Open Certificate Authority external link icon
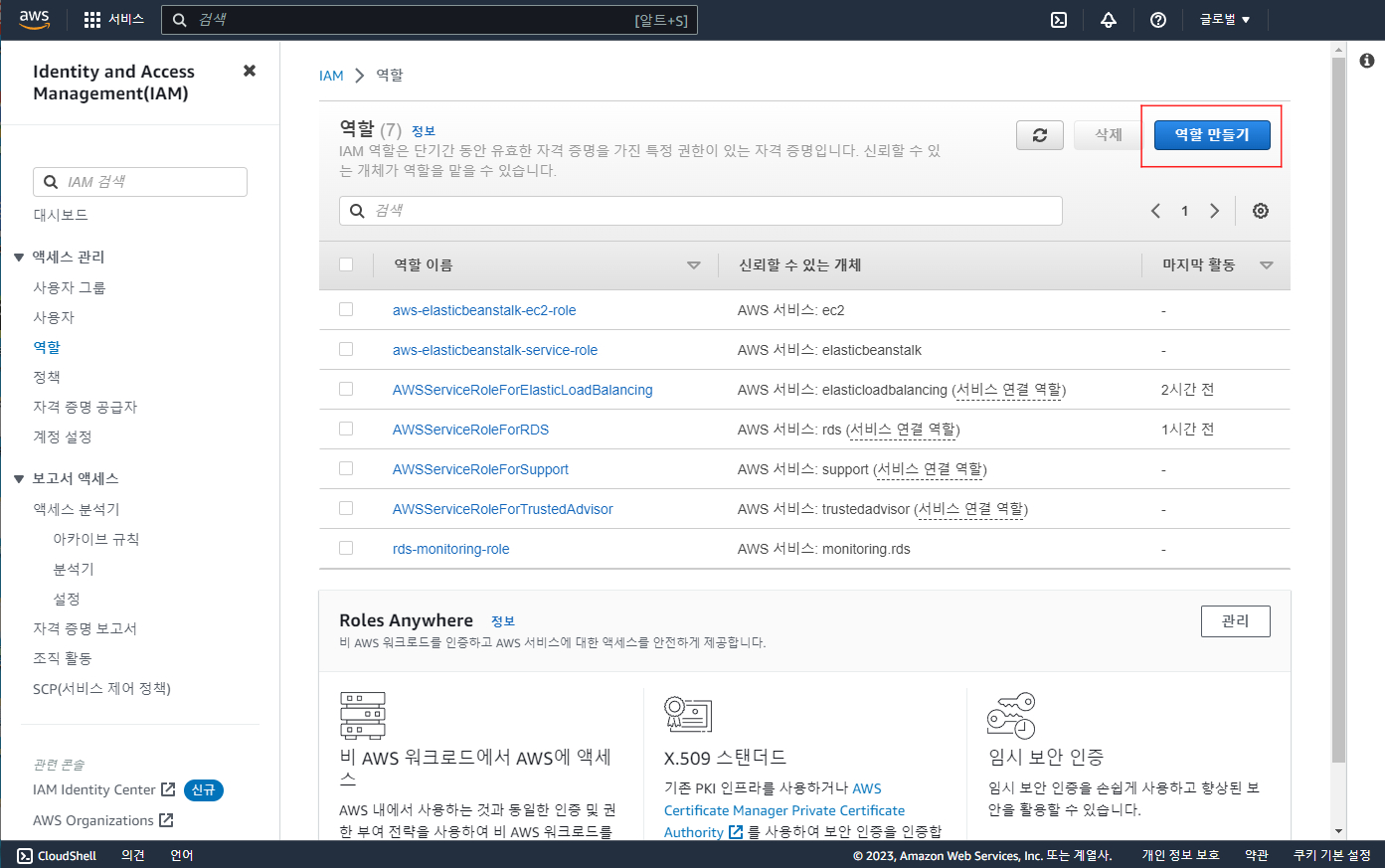Image resolution: width=1385 pixels, height=868 pixels. (736, 832)
